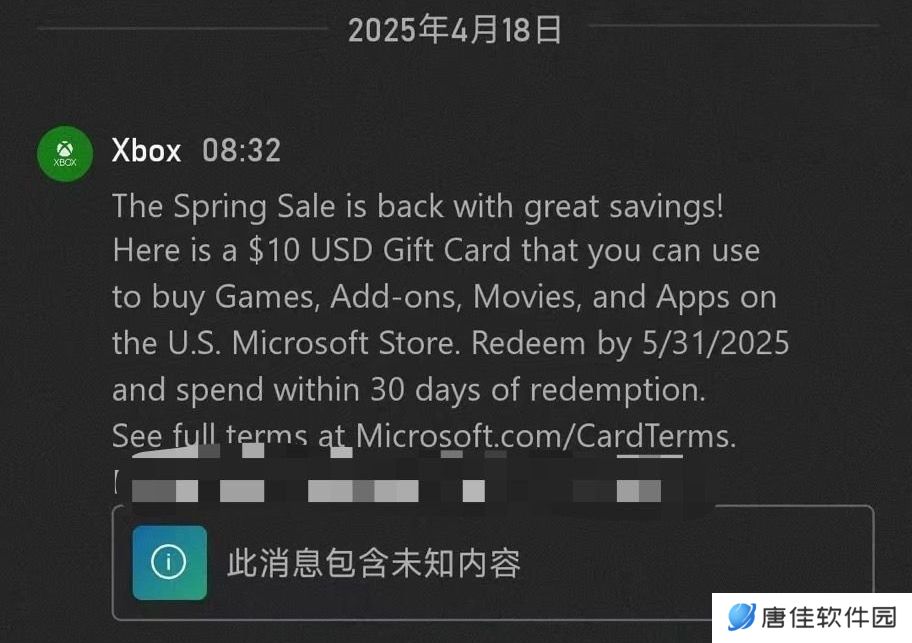Open the 此消息包含未知内容 notice card
This screenshot has width=912, height=643.
493,562
